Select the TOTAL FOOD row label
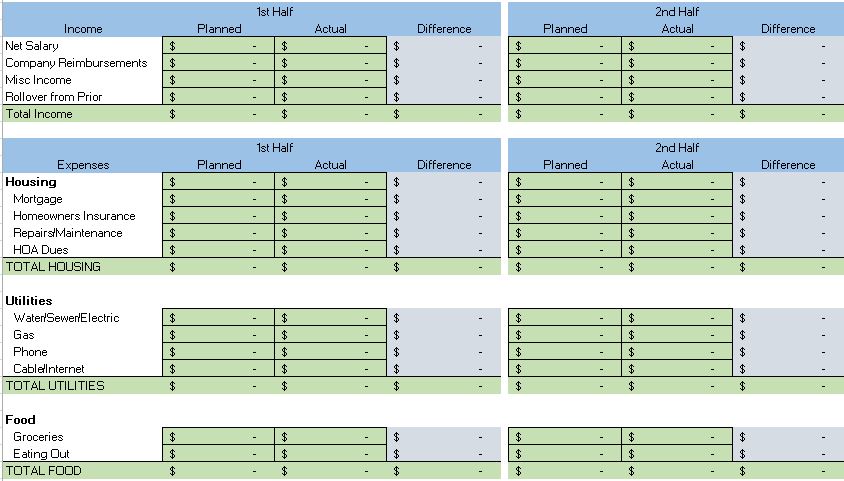This screenshot has width=844, height=481. 44,471
